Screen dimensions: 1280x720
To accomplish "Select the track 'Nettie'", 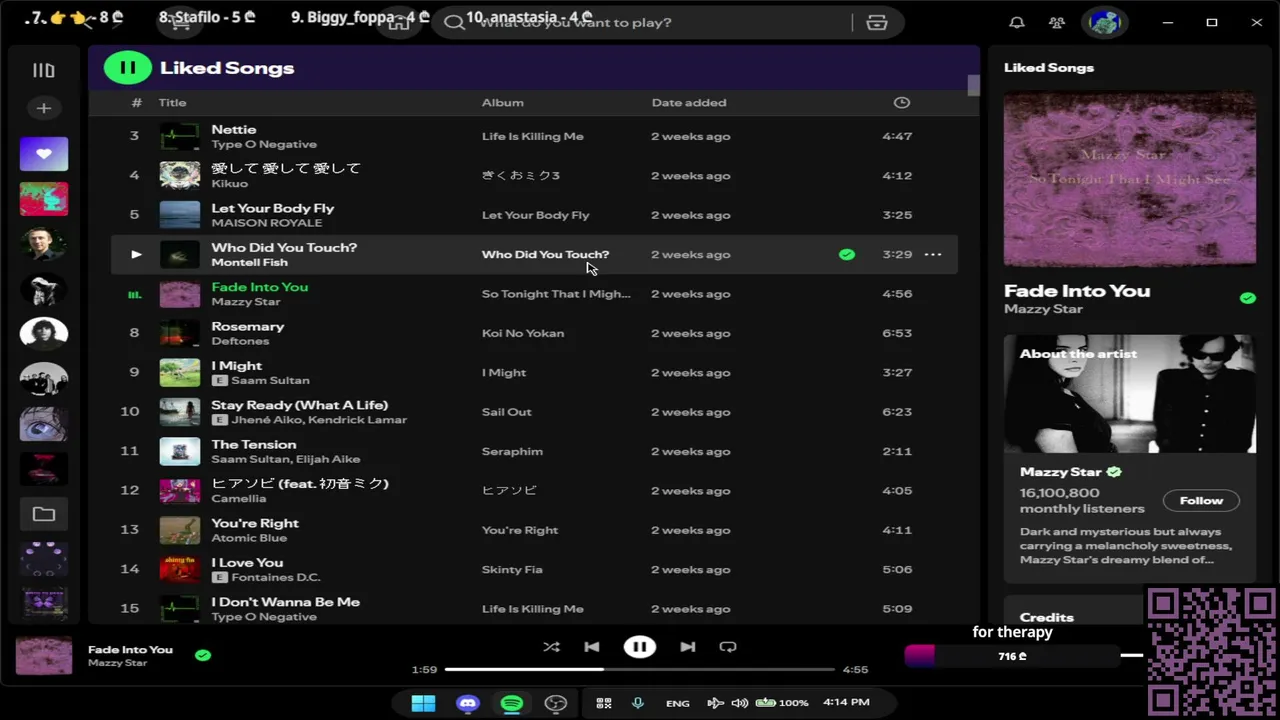I will click(x=234, y=129).
